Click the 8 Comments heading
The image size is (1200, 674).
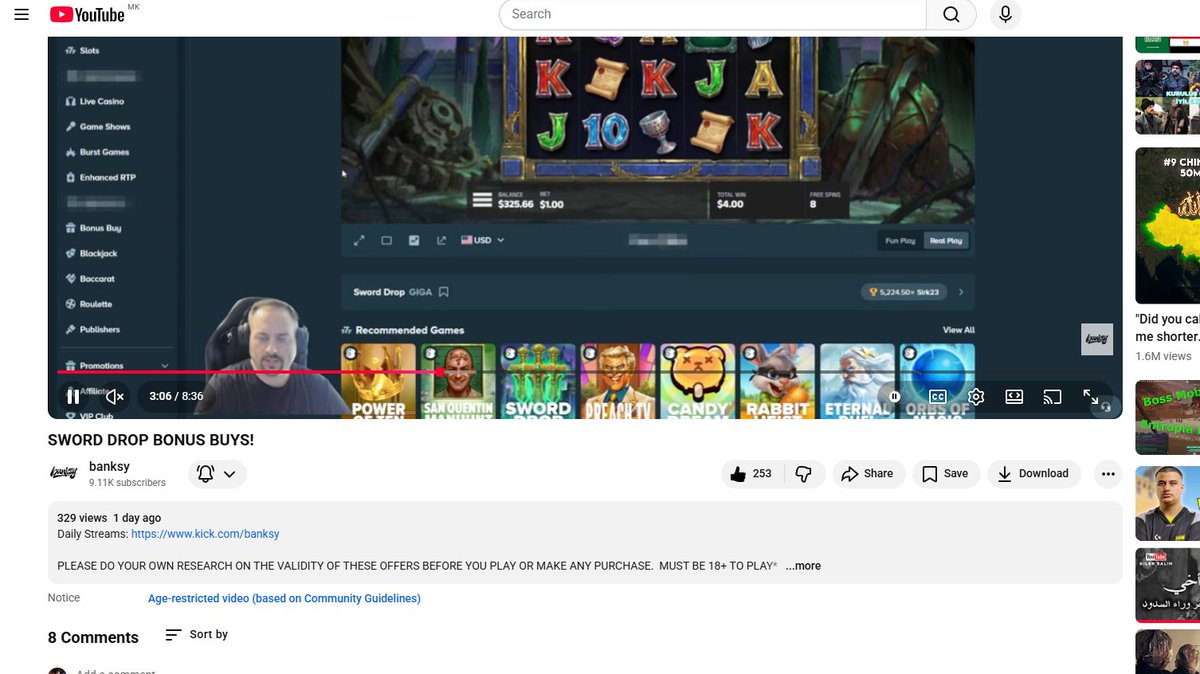(x=93, y=638)
